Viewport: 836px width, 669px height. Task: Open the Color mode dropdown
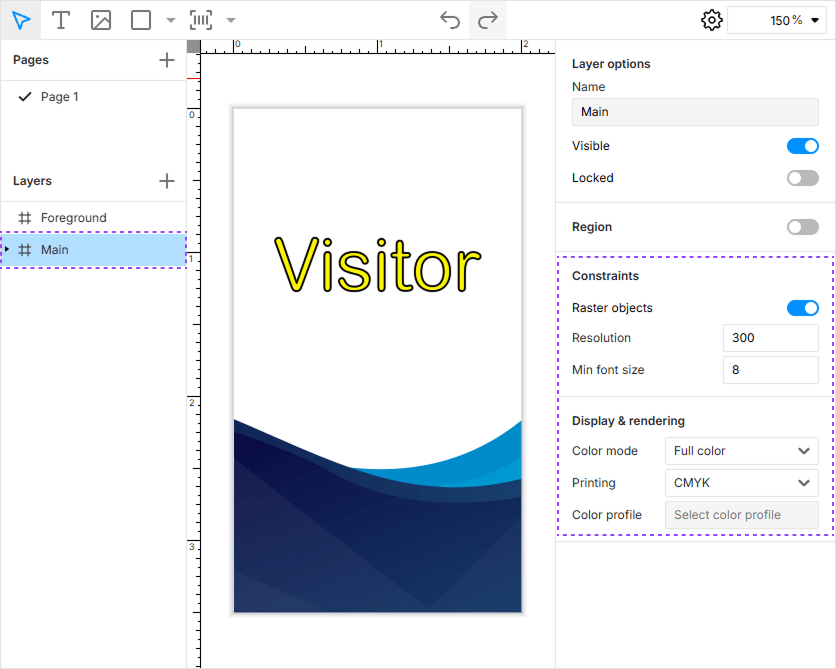pyautogui.click(x=741, y=451)
